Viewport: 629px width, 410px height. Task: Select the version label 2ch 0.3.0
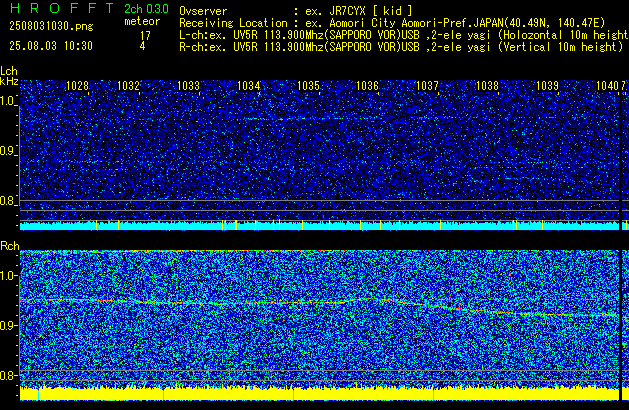click(x=146, y=9)
